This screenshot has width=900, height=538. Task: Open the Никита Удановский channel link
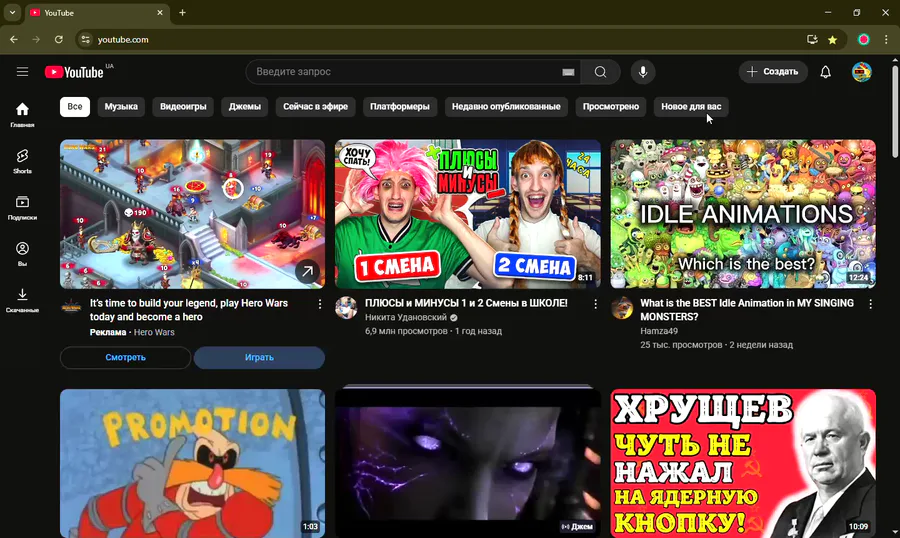click(406, 317)
